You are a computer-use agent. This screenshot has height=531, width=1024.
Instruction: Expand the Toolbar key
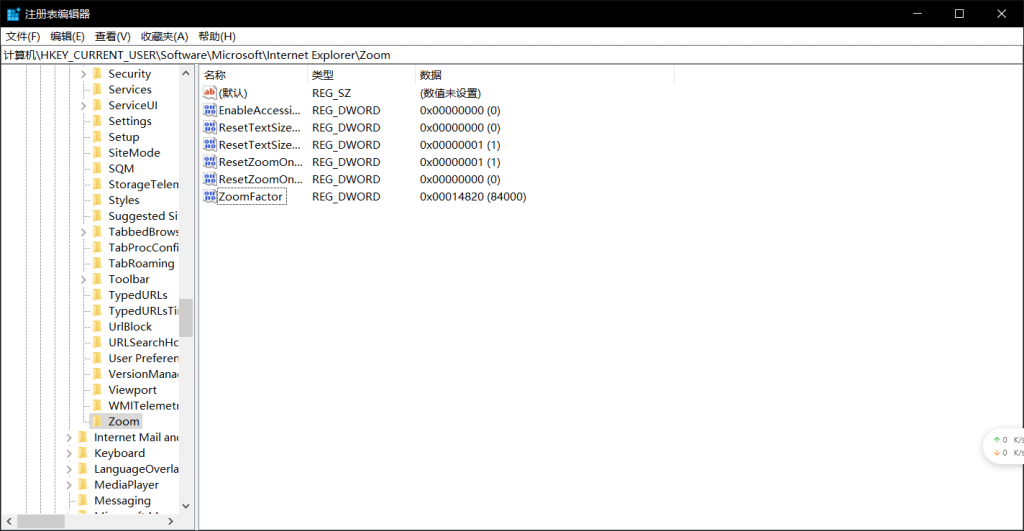(x=84, y=279)
